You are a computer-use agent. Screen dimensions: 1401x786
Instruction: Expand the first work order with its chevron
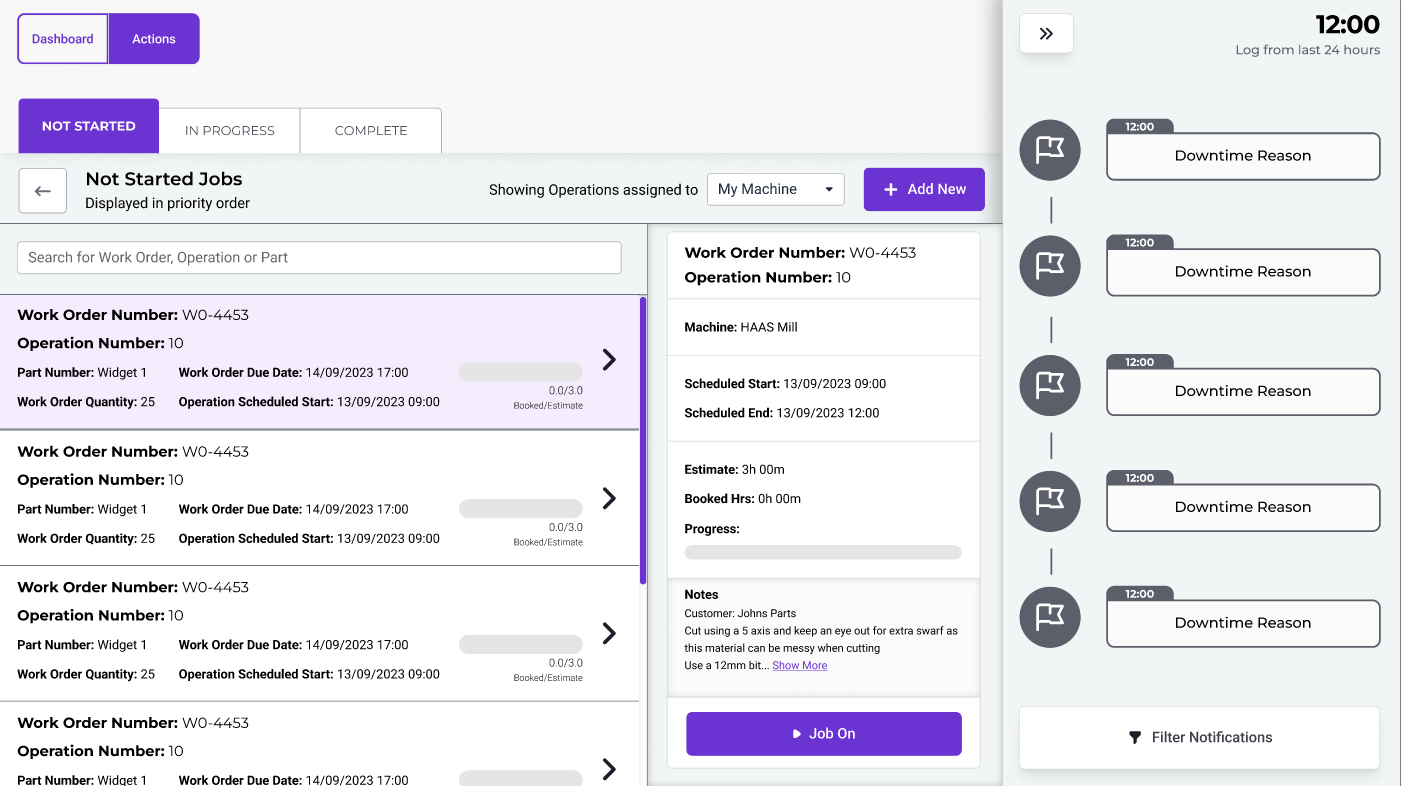pos(609,360)
